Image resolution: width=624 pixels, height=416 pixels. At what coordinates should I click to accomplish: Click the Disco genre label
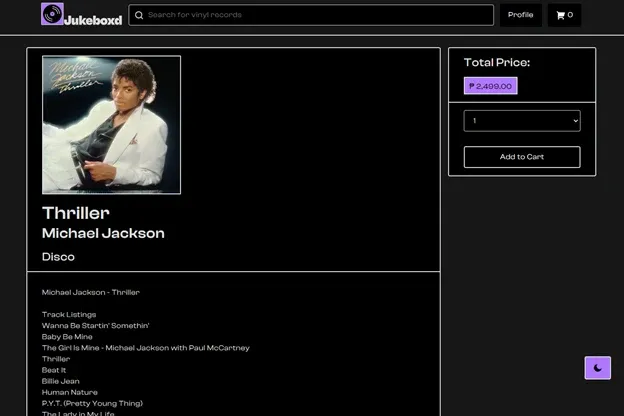coord(58,257)
